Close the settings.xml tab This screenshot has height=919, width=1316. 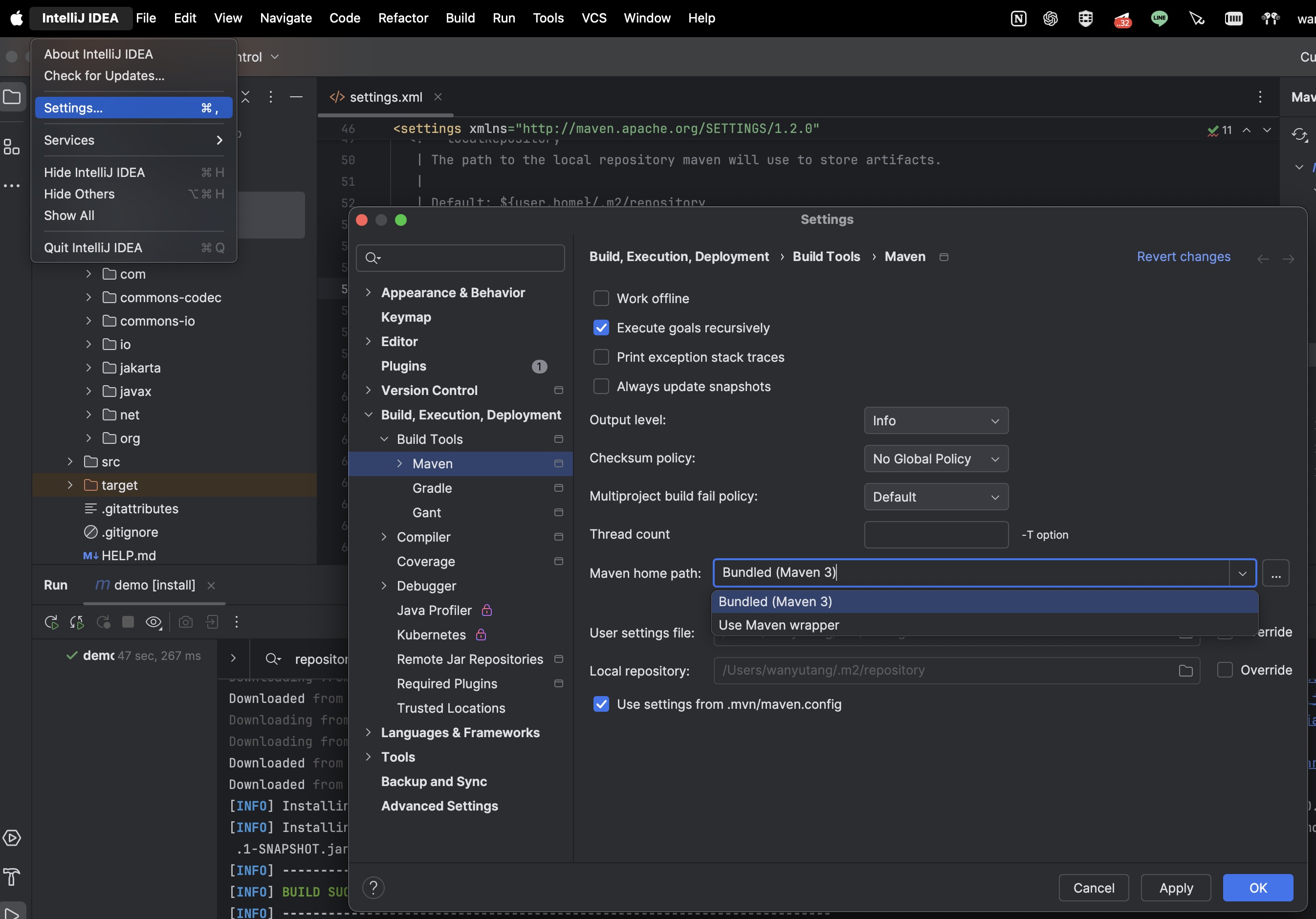coord(438,97)
